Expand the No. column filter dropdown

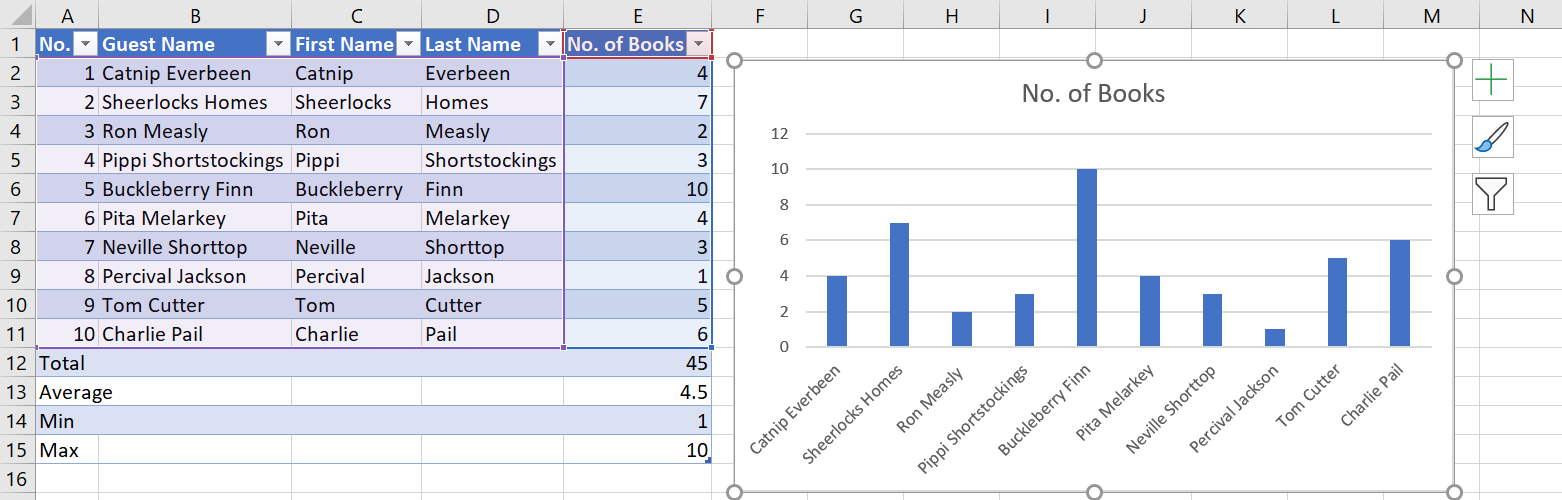point(86,44)
